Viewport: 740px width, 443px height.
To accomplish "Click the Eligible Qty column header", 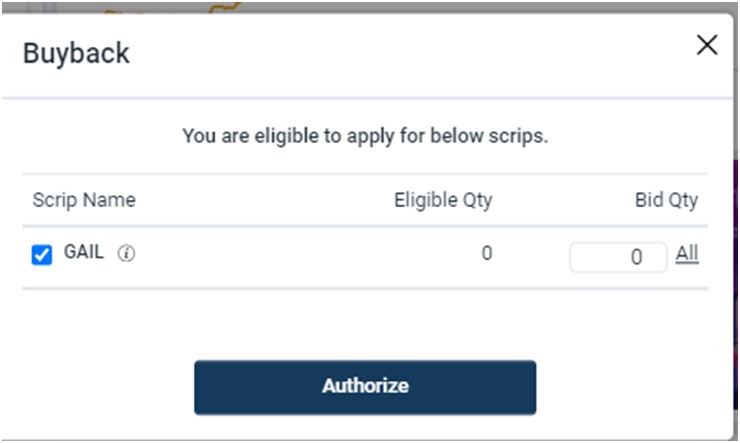I will [443, 200].
